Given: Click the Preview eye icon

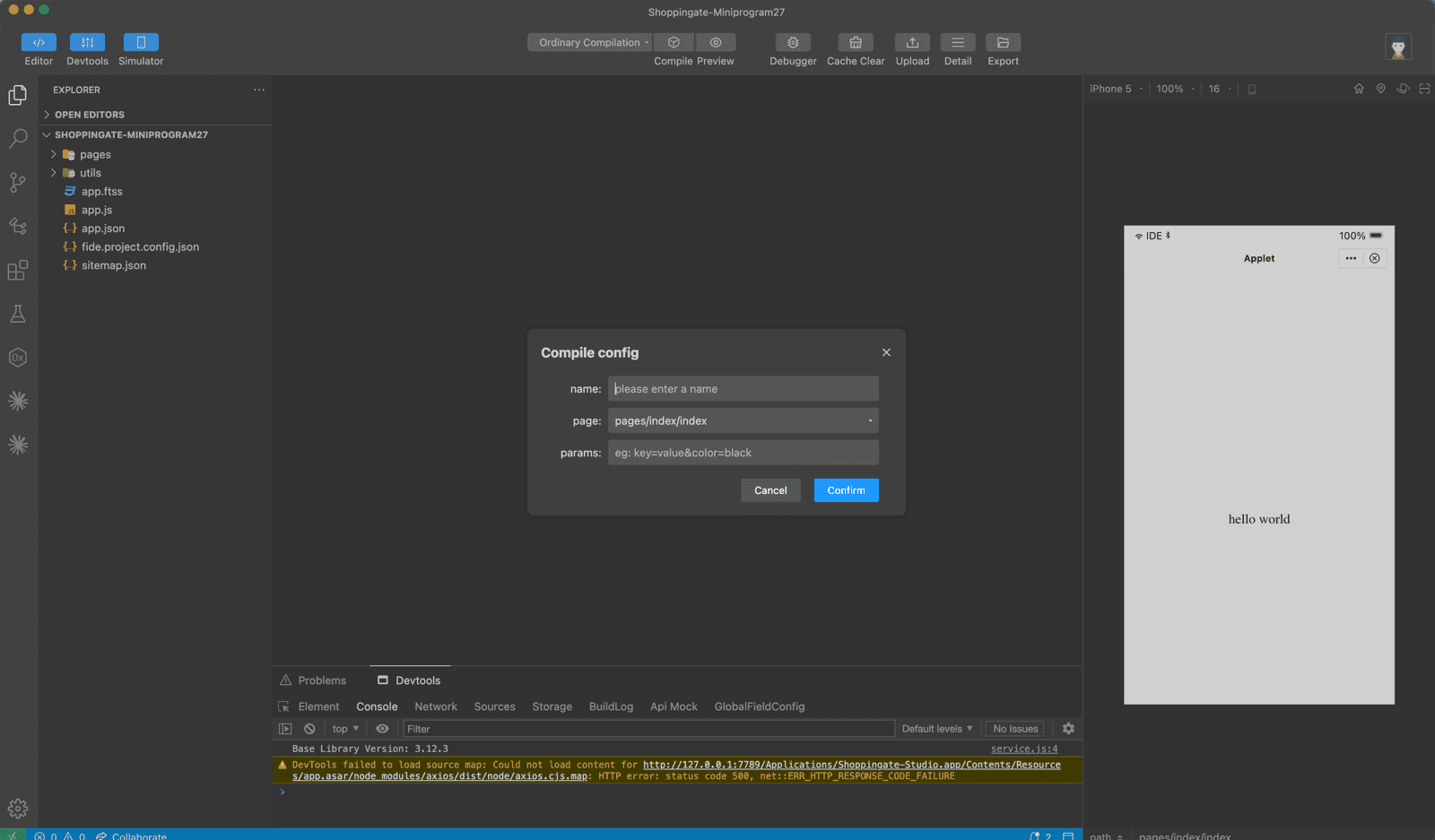Looking at the screenshot, I should point(716,42).
